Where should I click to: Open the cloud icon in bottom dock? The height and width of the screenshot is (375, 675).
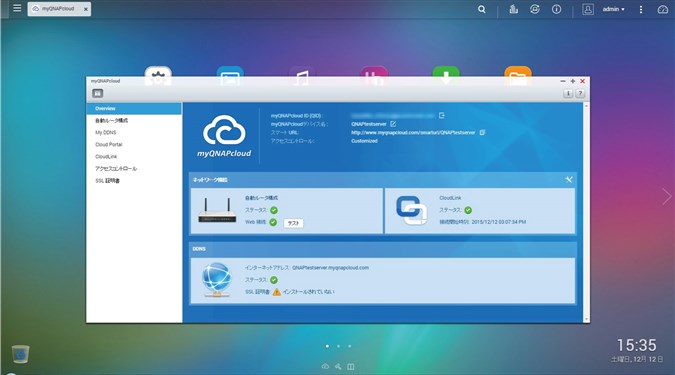(x=325, y=366)
